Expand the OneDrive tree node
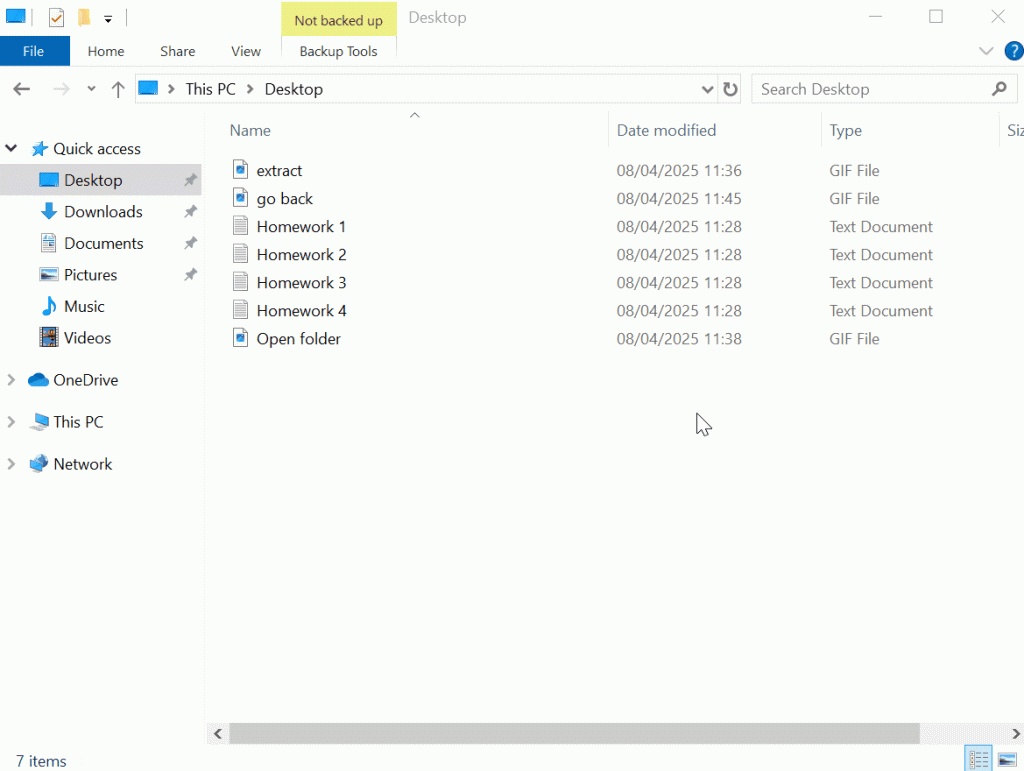This screenshot has width=1024, height=771. pyautogui.click(x=12, y=380)
